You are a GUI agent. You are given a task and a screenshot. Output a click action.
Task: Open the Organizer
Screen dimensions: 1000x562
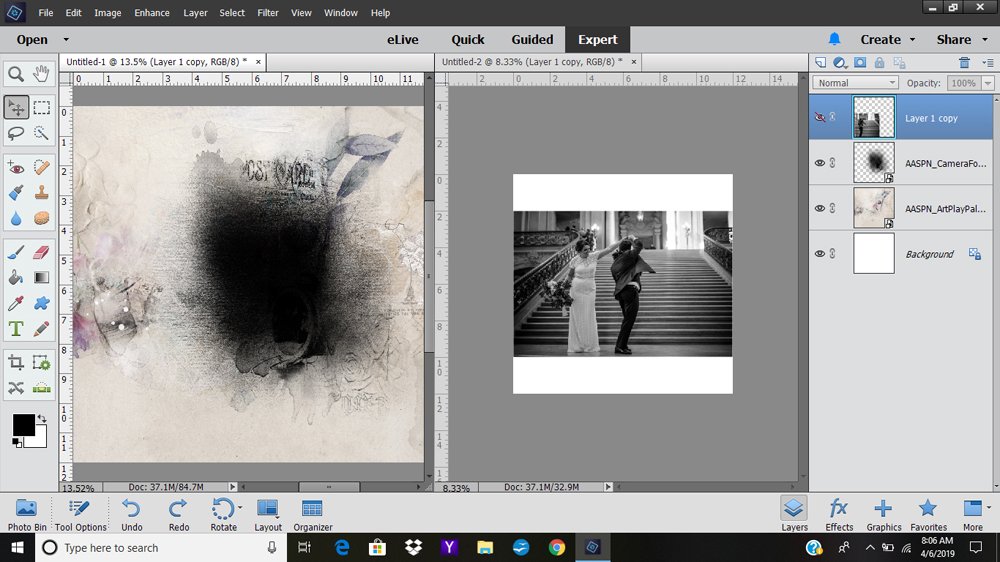[312, 515]
